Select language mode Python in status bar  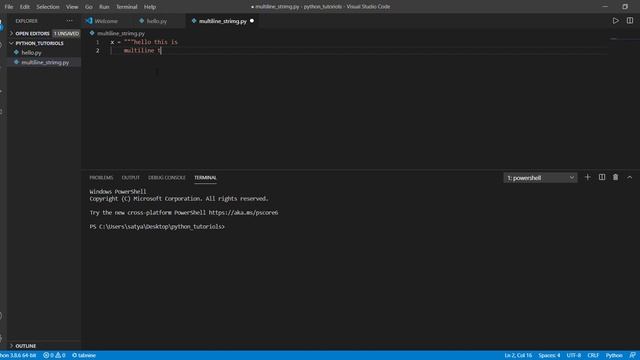pos(614,356)
